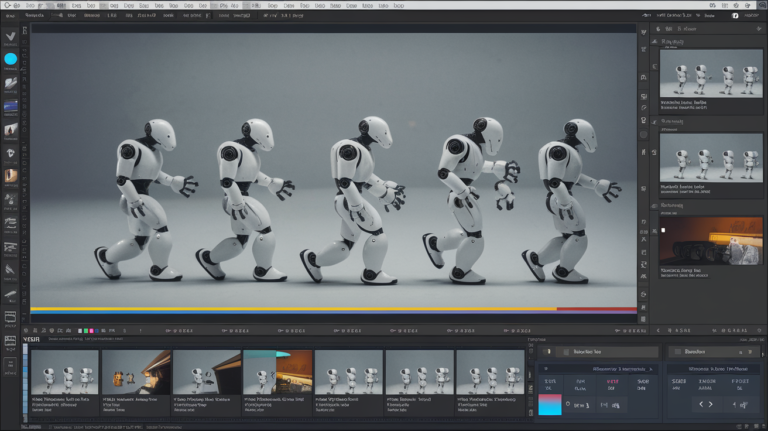Toggle the small white checkbox on the orange preview
Image resolution: width=768 pixels, height=431 pixels.
coord(662,230)
